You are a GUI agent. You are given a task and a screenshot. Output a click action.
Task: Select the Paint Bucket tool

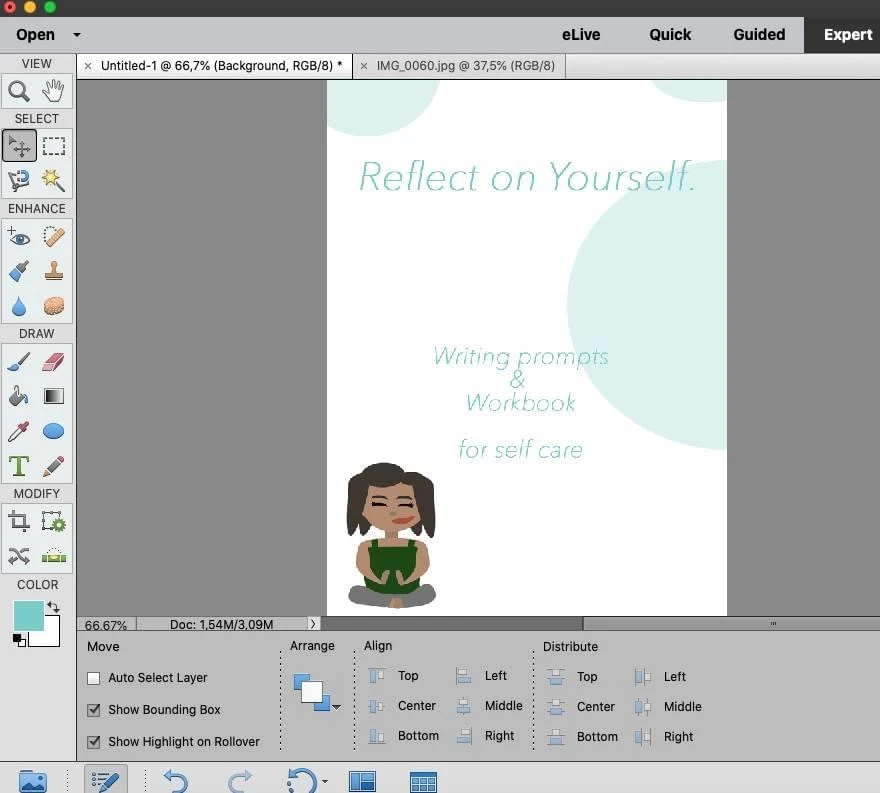(x=19, y=396)
